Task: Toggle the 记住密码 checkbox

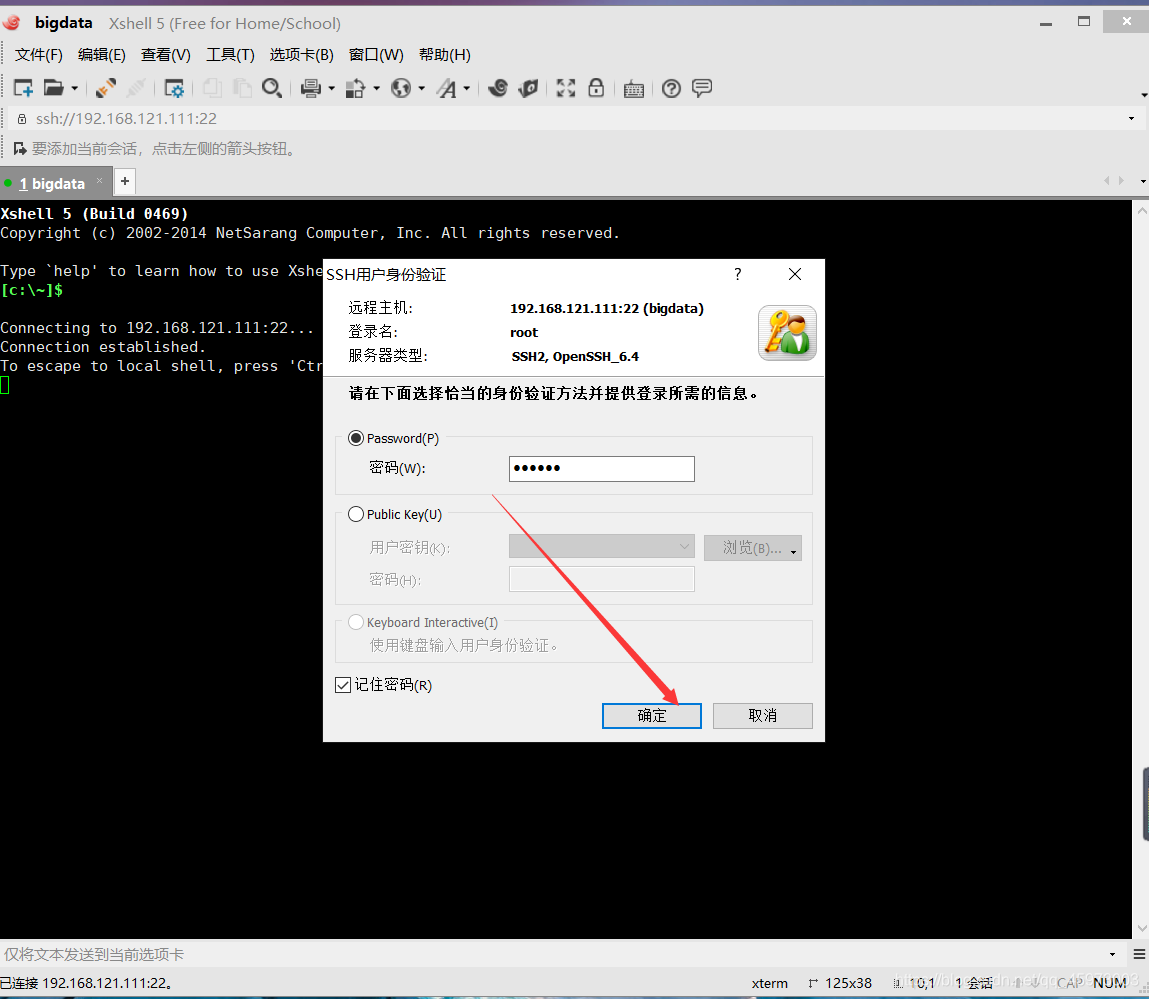Action: [x=343, y=685]
